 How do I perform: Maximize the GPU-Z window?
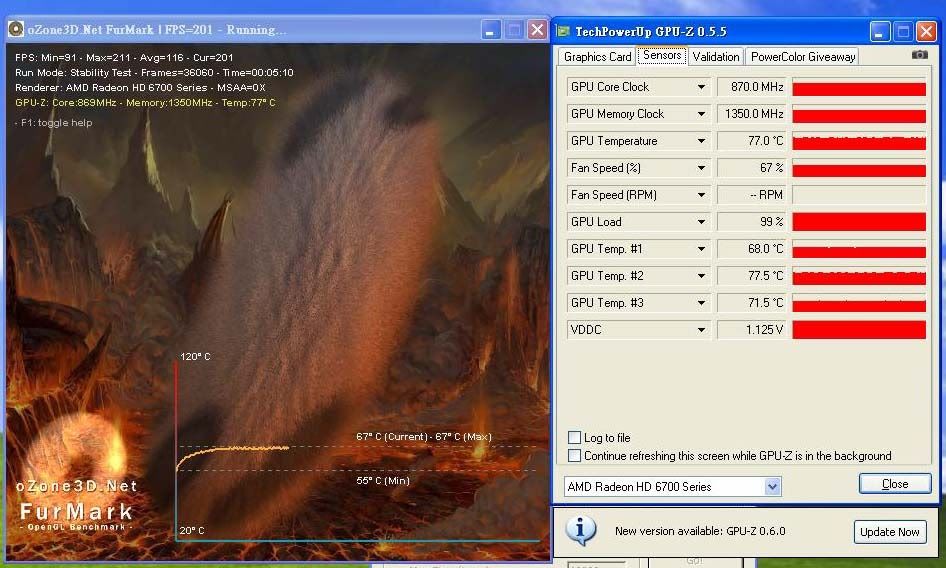(903, 31)
